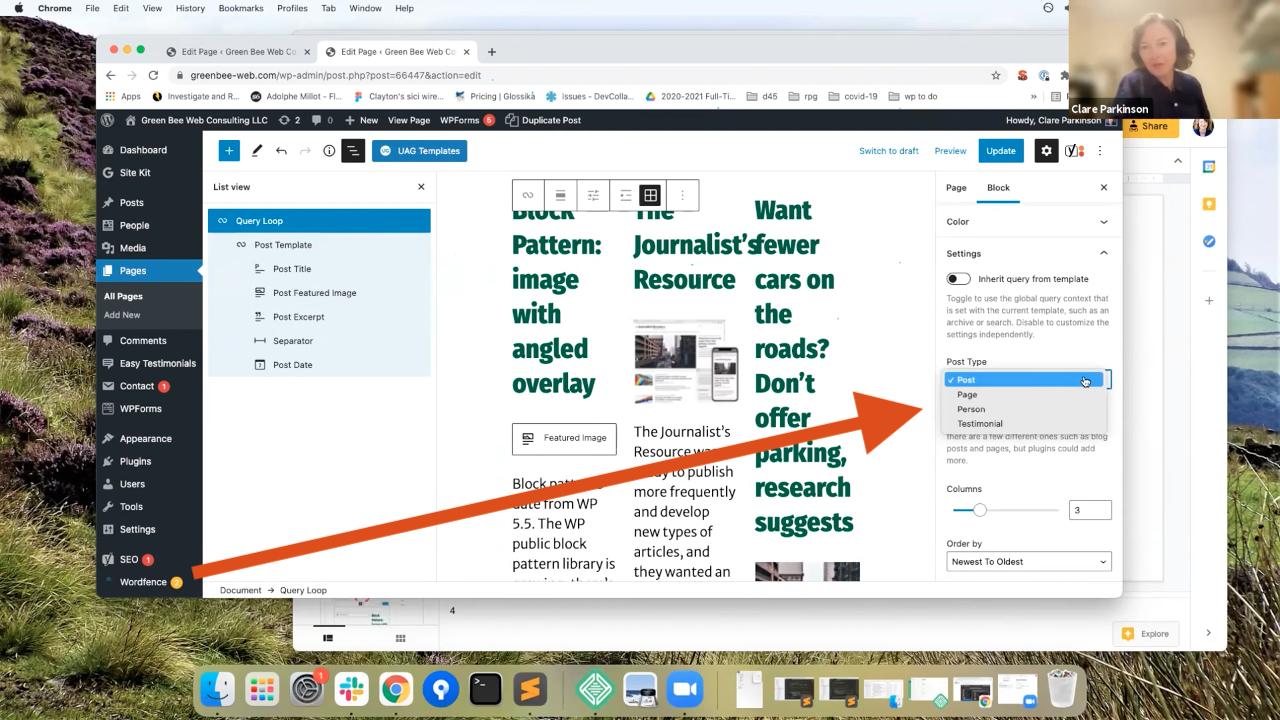Open post details via the info icon

point(328,150)
